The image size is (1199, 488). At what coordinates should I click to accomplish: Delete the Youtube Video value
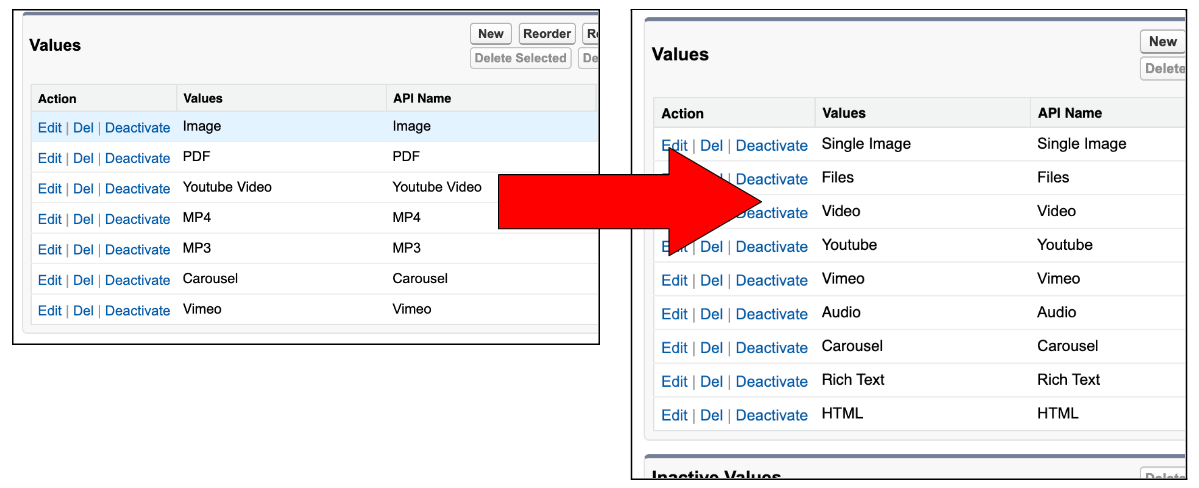[x=83, y=189]
